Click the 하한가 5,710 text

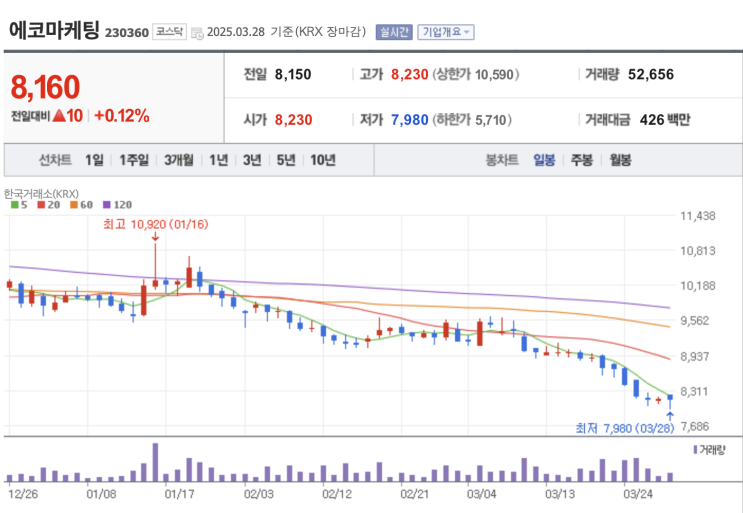472,120
